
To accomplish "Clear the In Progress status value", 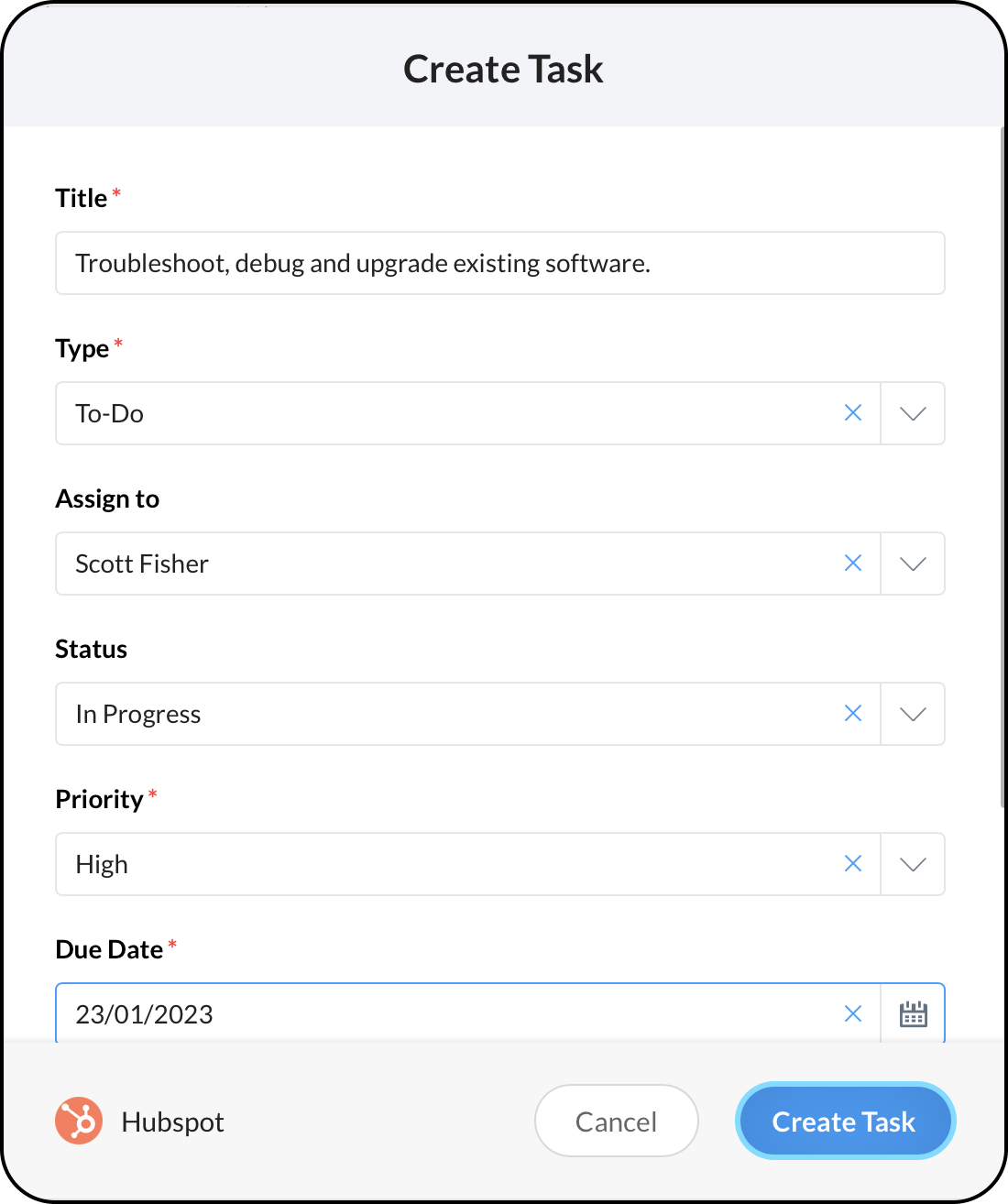I will coord(852,714).
